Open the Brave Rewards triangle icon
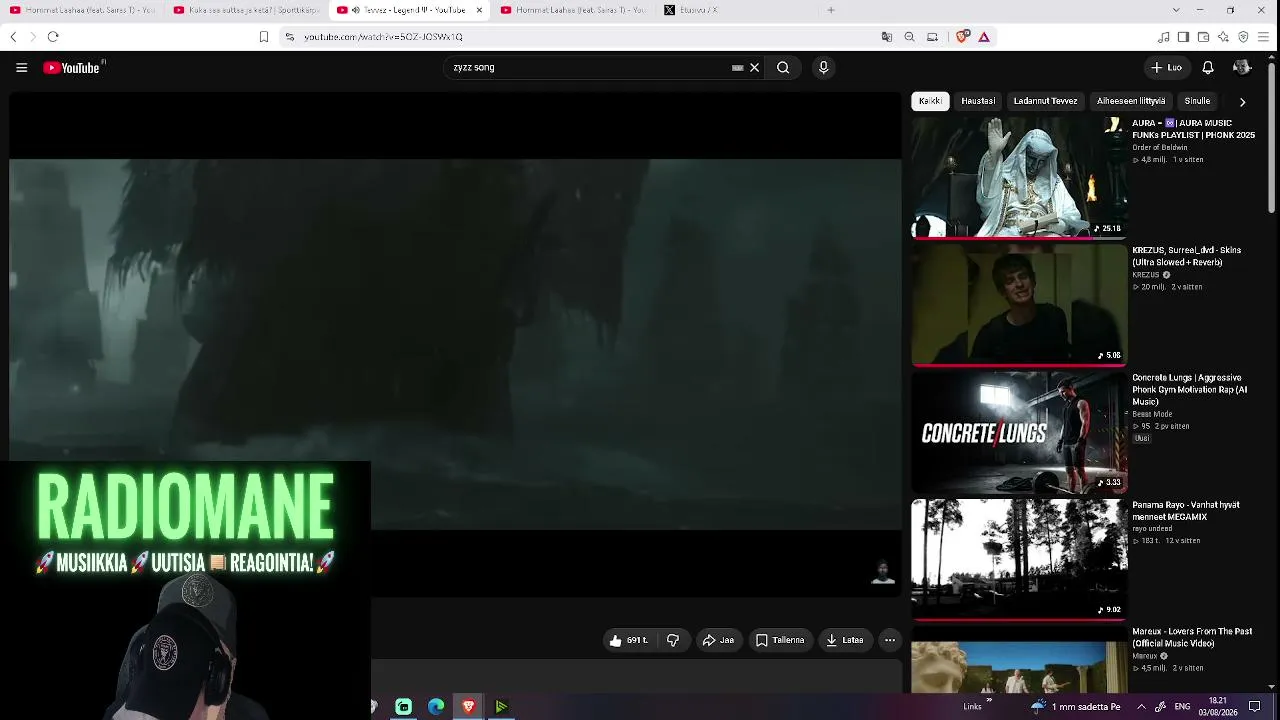Screen dimensions: 1280x720 [x=984, y=37]
